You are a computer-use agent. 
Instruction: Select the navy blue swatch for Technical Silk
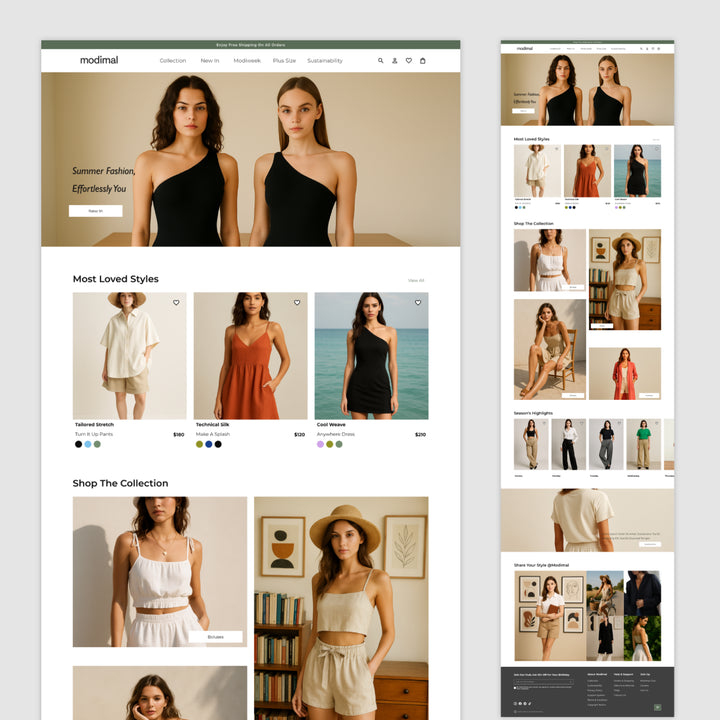tap(209, 444)
